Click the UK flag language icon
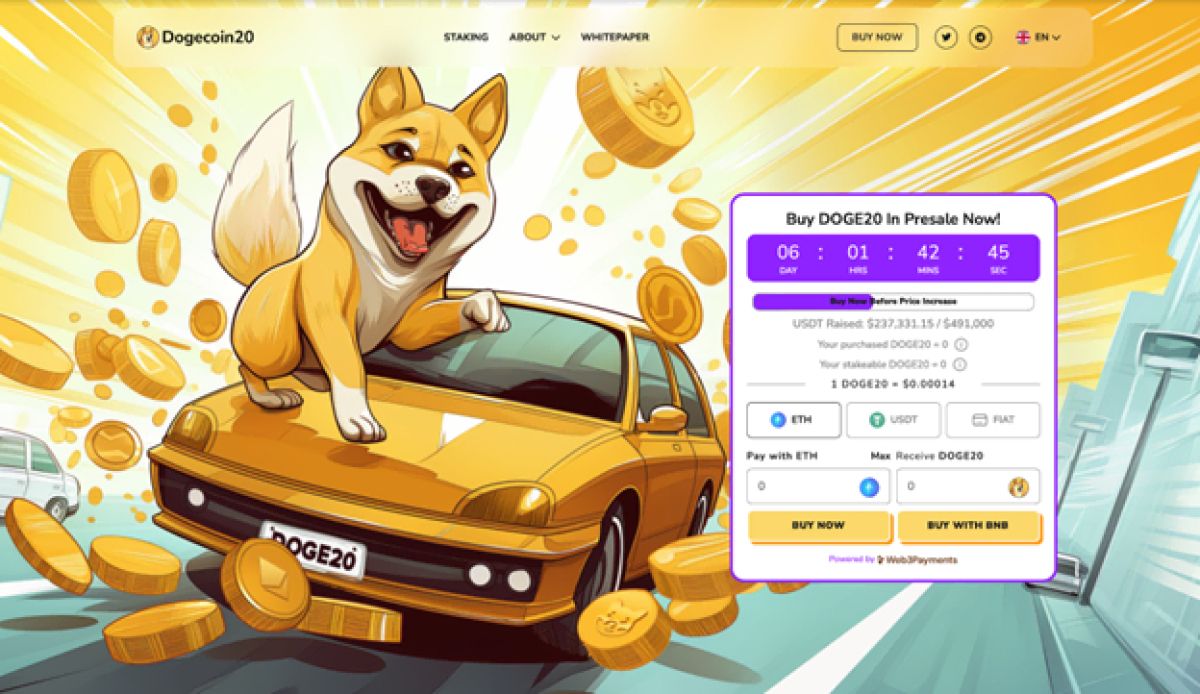The height and width of the screenshot is (694, 1200). [x=1023, y=37]
